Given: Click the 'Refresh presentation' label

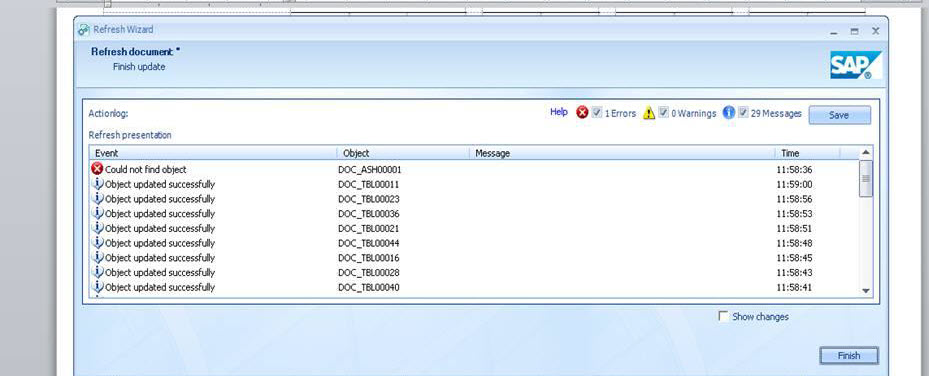Looking at the screenshot, I should [130, 135].
